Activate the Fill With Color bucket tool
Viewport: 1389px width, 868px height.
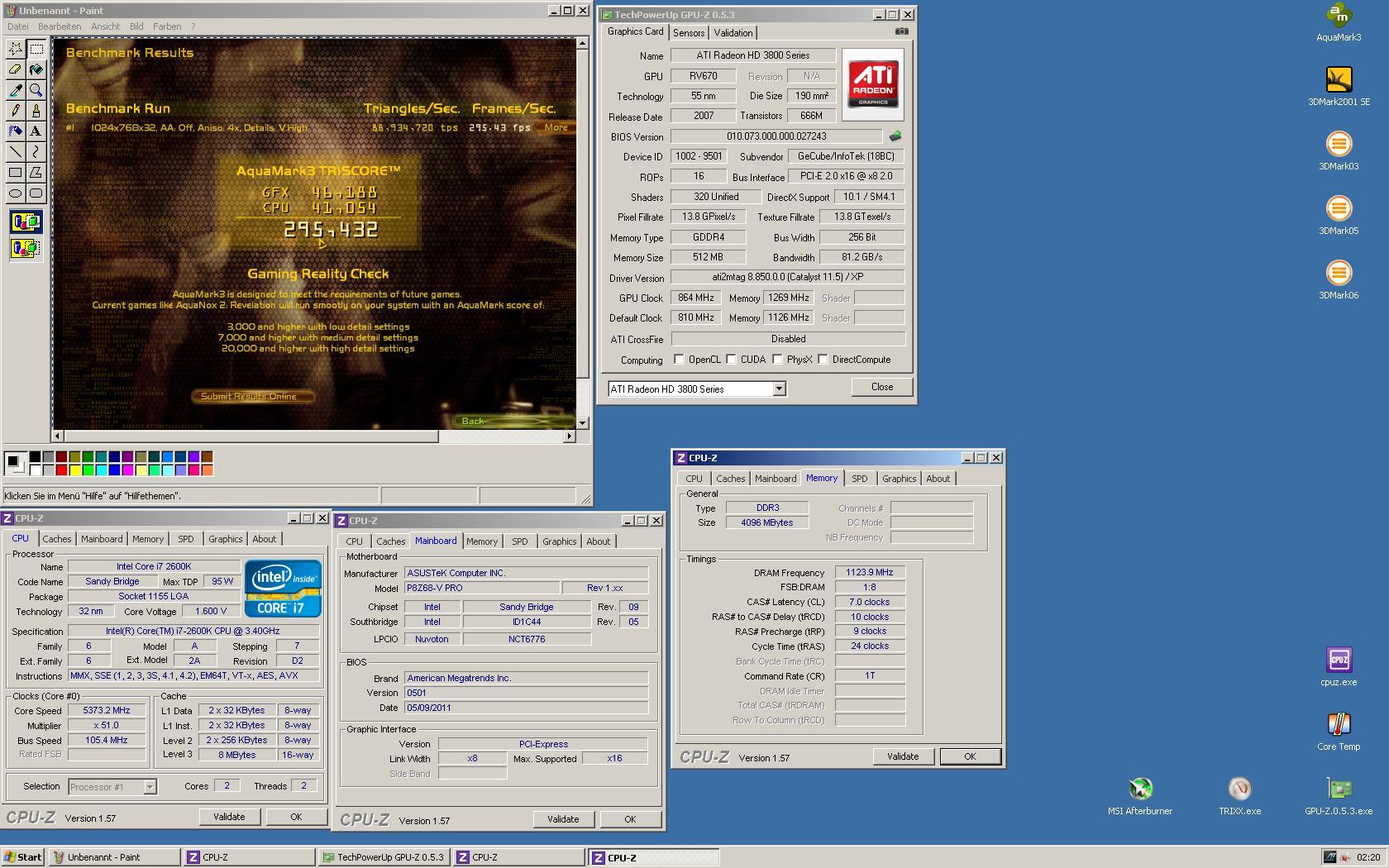36,69
